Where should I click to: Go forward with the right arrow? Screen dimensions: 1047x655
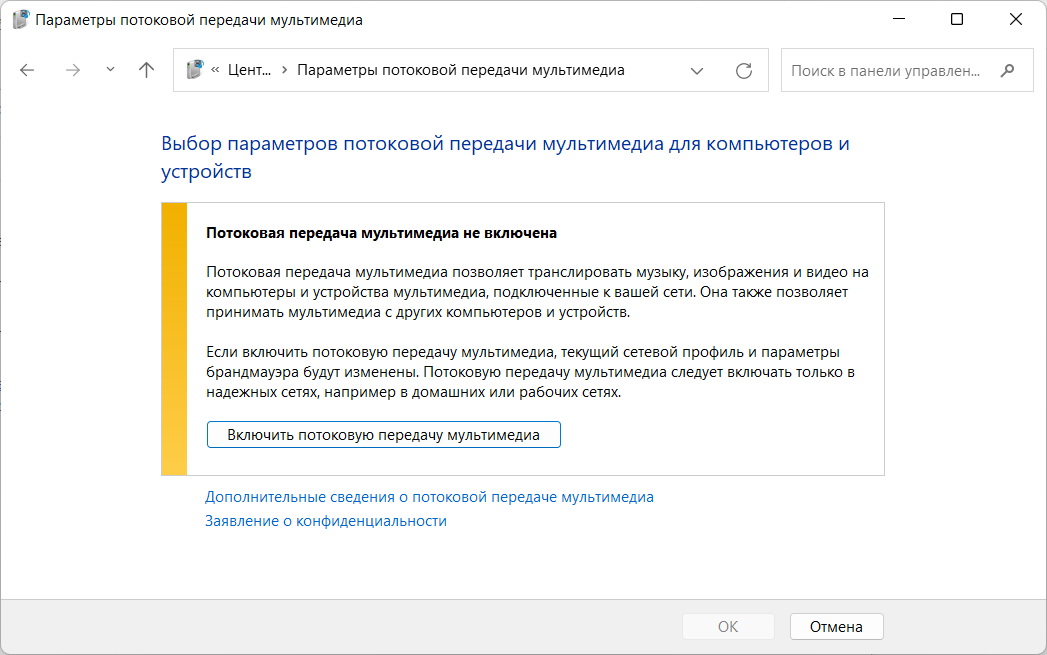[73, 70]
